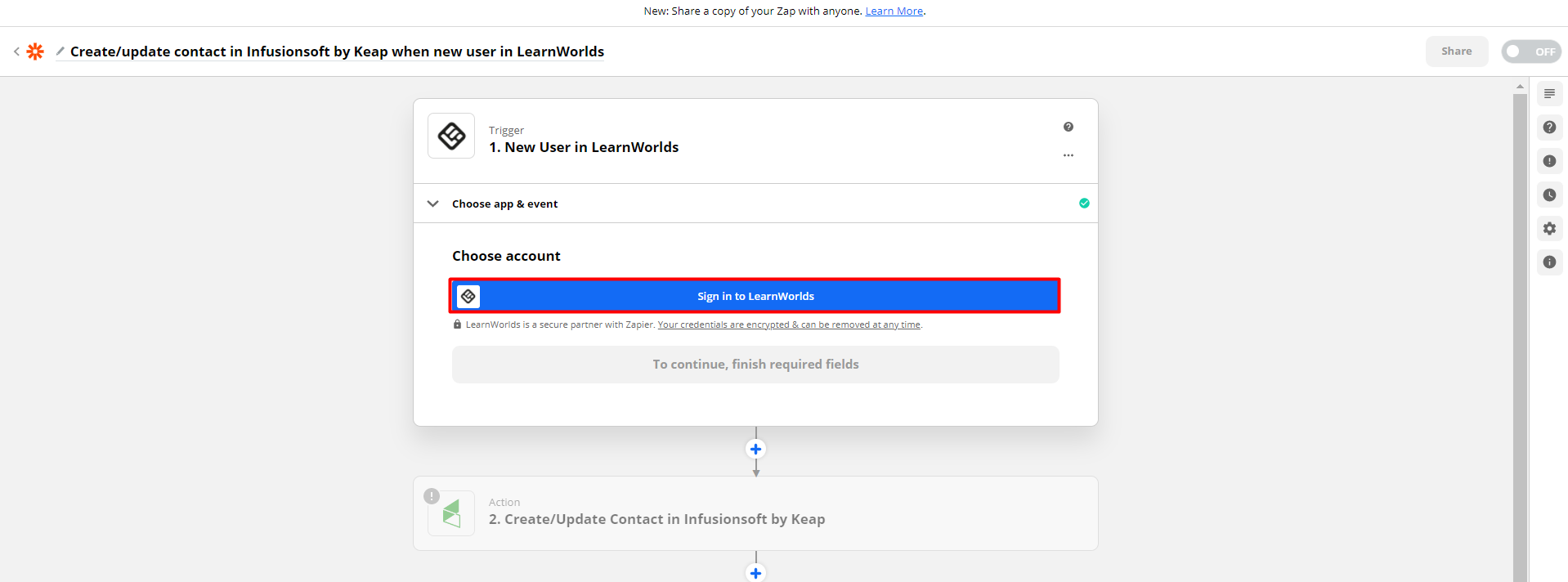Click the Infusionsoft by Keap action icon
Screen dimensions: 1568x582
[450, 513]
